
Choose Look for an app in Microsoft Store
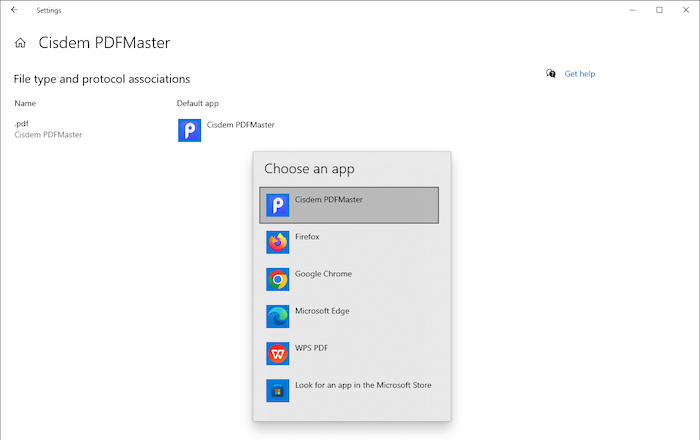(x=363, y=385)
